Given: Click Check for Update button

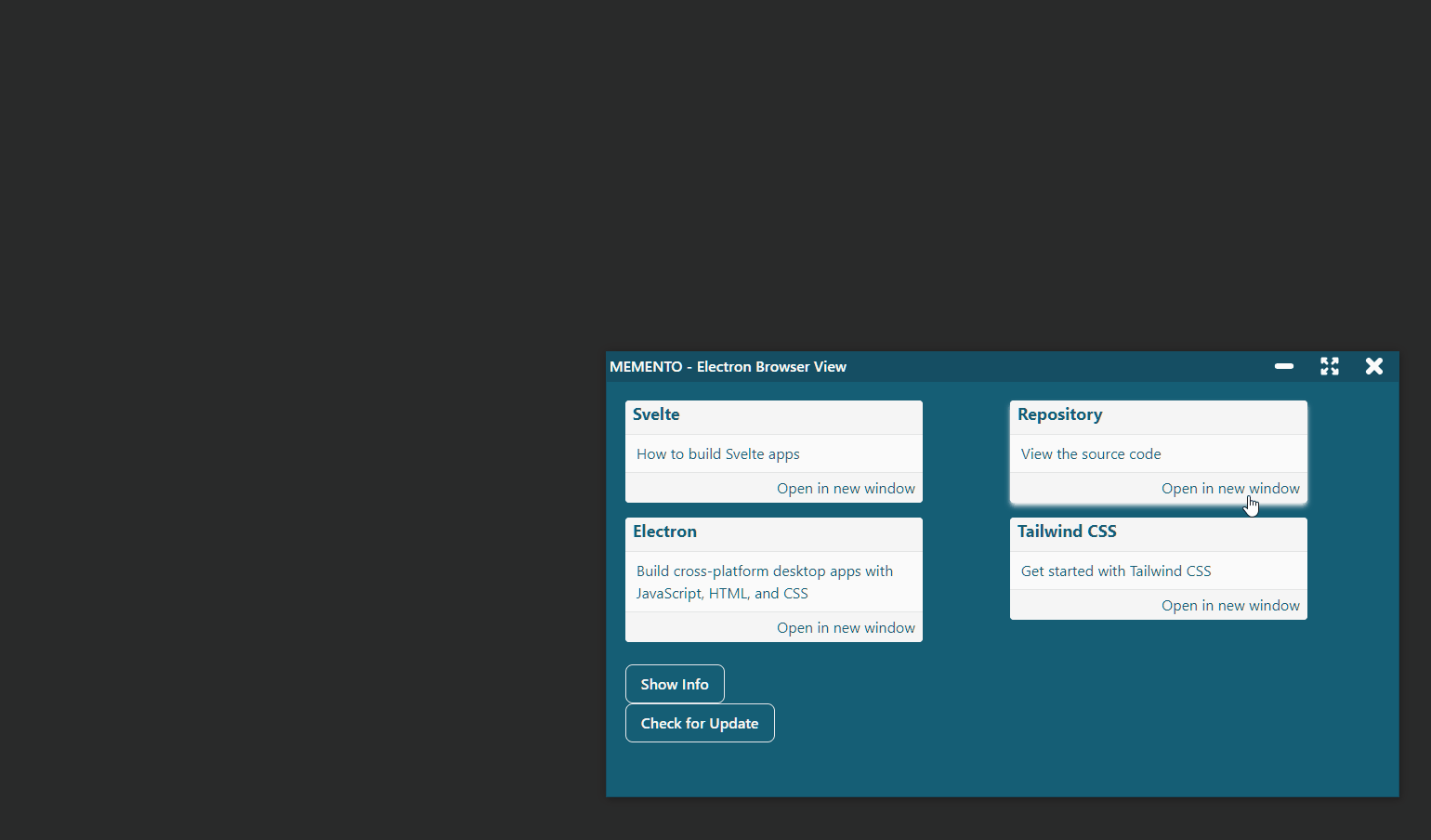Looking at the screenshot, I should click(x=700, y=723).
